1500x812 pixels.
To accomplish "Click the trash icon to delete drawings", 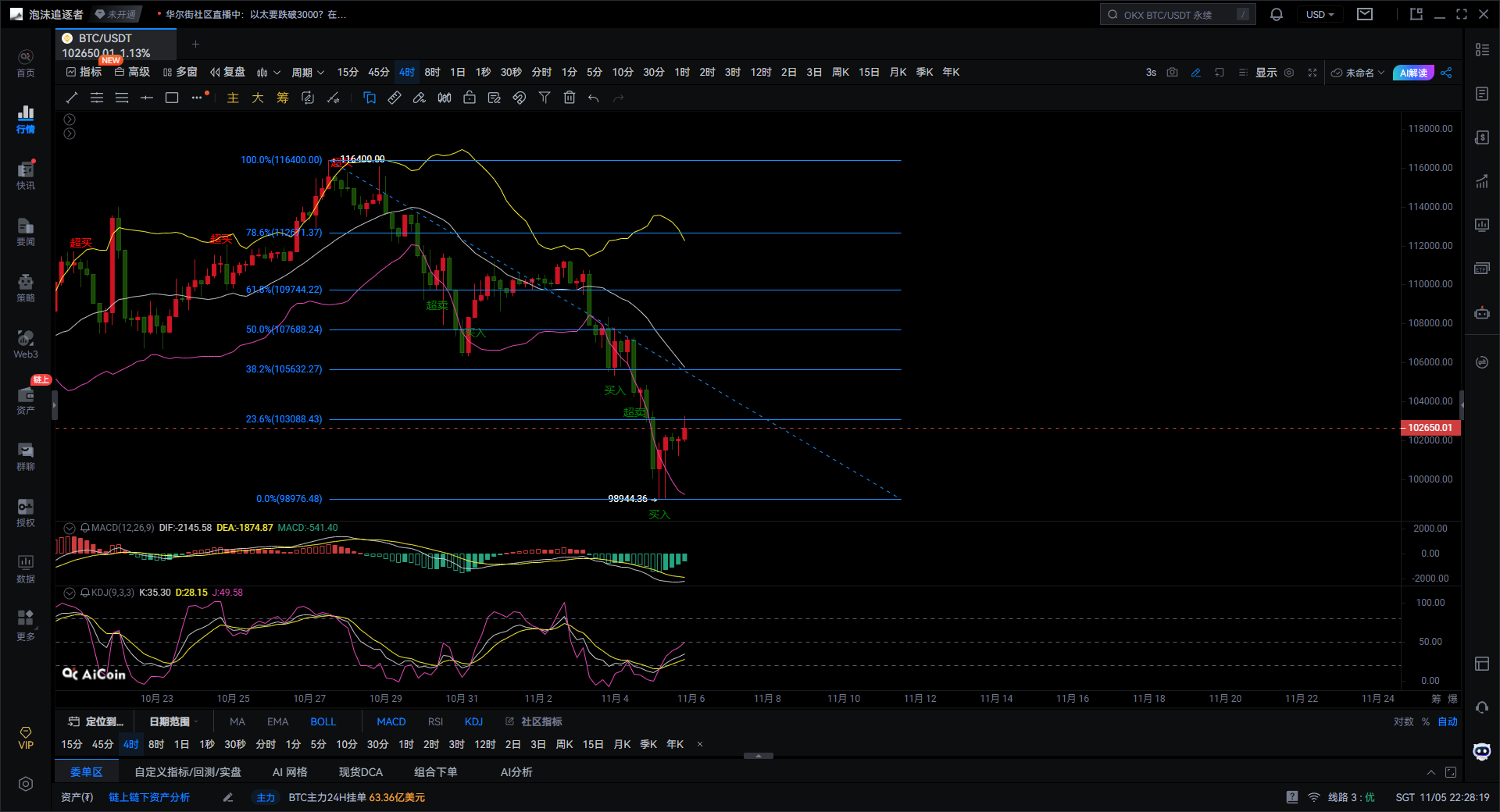I will pos(570,98).
